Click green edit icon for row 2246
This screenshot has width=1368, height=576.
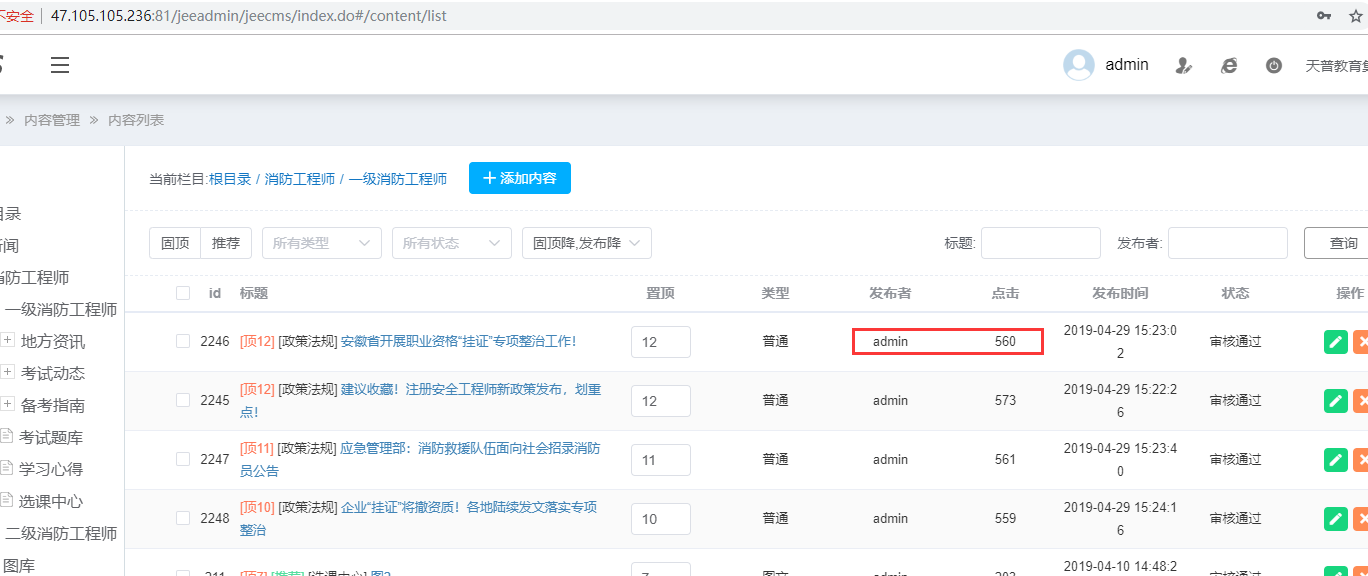(x=1335, y=341)
